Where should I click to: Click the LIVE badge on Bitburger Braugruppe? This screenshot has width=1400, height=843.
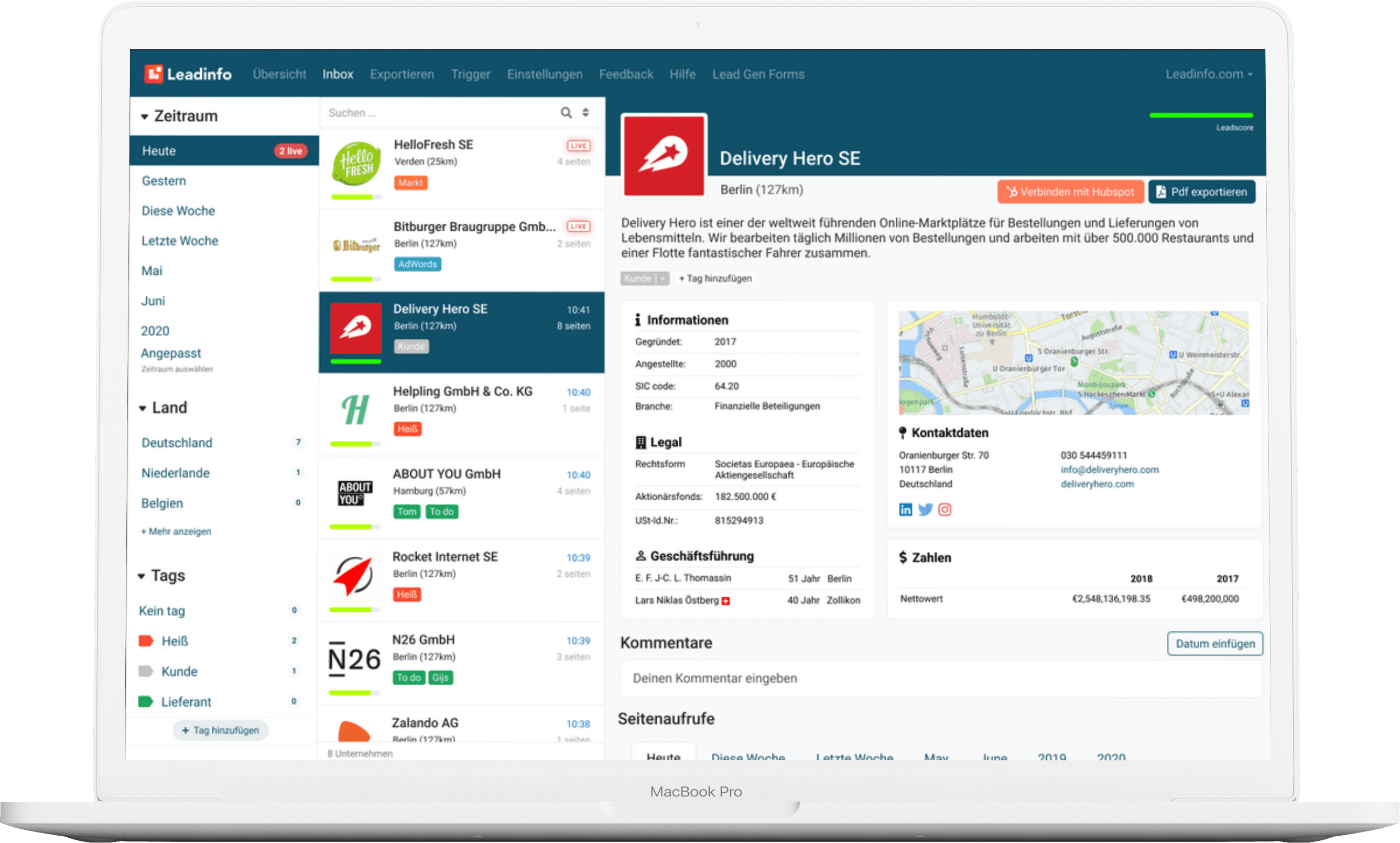[x=578, y=226]
